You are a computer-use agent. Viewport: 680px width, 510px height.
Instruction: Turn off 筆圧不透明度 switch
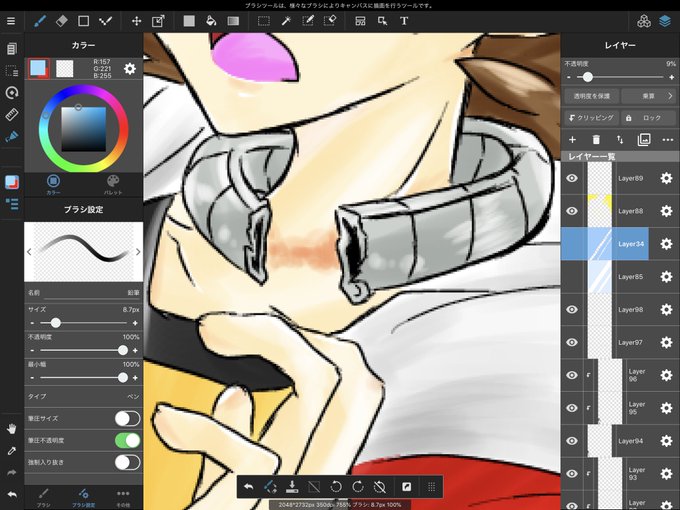128,440
